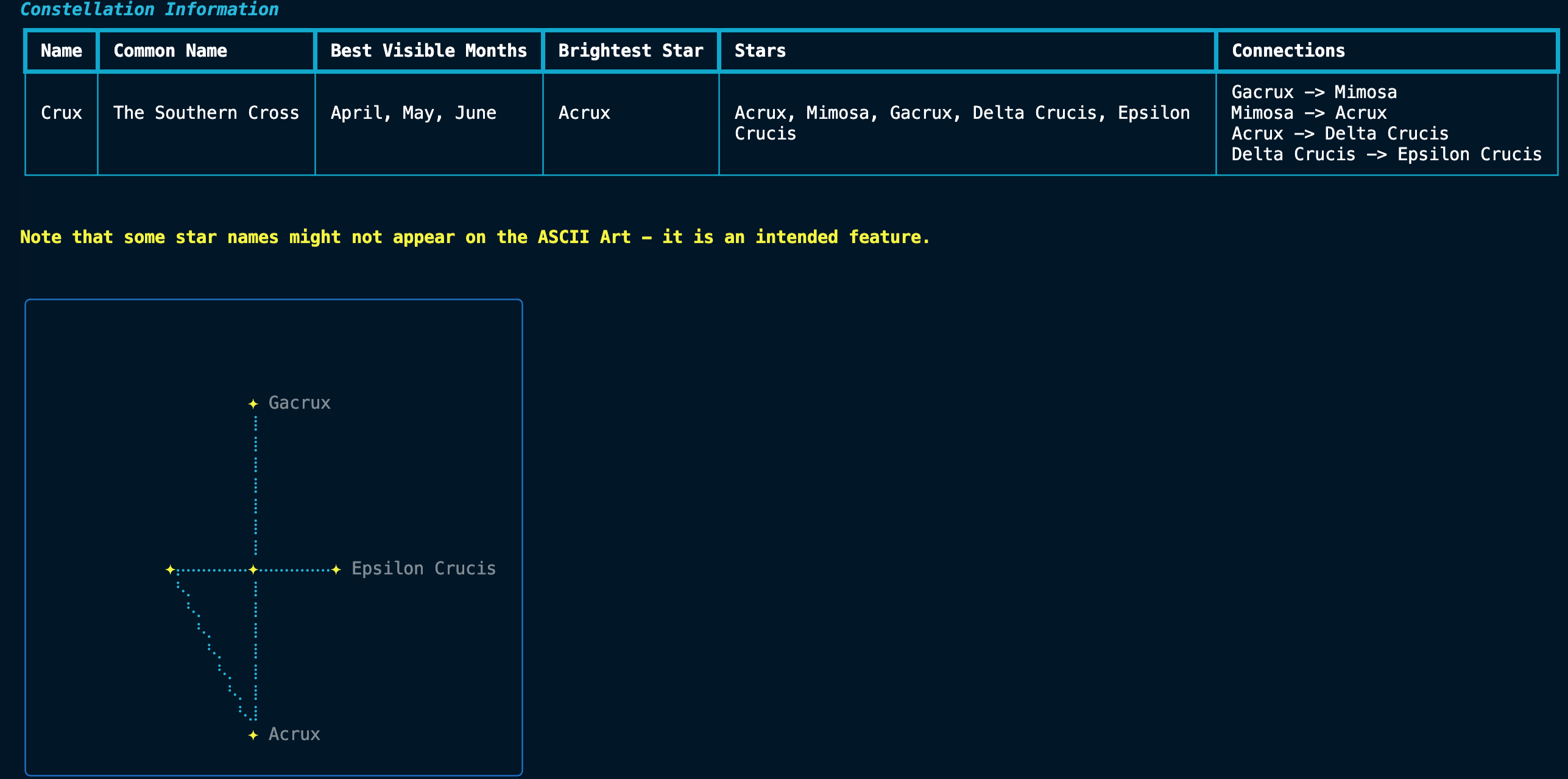The height and width of the screenshot is (779, 1568).
Task: Click the unlabeled leftmost star in the chart
Action: coord(171,569)
